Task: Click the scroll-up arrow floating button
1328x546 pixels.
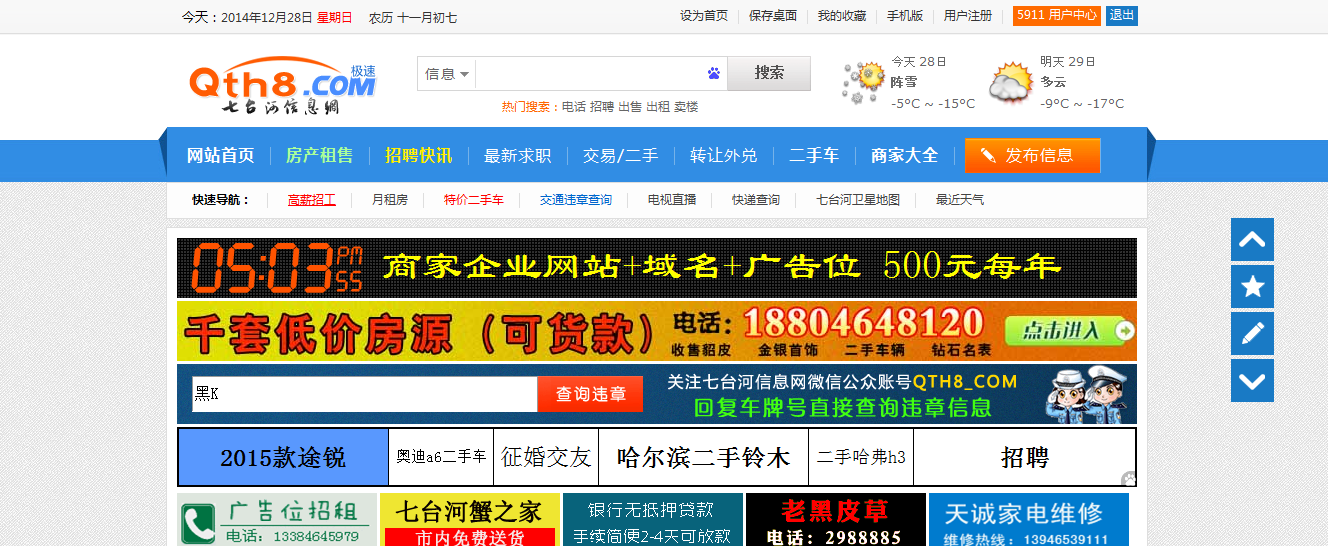Action: (x=1252, y=240)
